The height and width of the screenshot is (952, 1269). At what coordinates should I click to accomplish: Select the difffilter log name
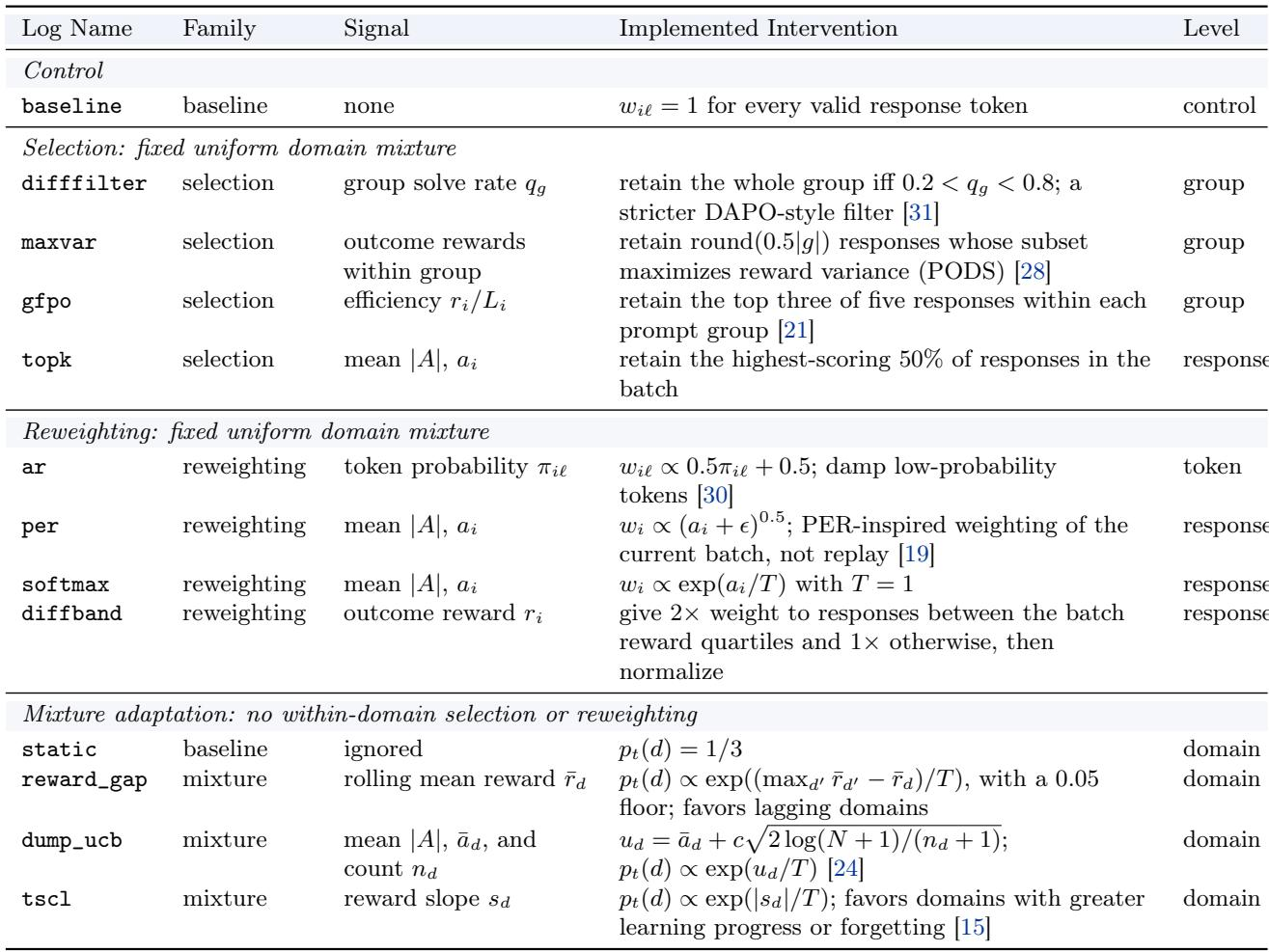(84, 184)
